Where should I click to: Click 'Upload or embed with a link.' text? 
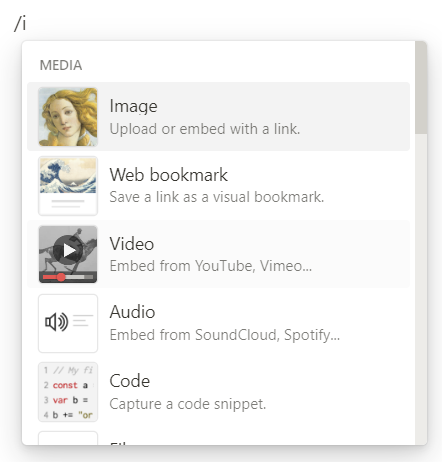205,129
